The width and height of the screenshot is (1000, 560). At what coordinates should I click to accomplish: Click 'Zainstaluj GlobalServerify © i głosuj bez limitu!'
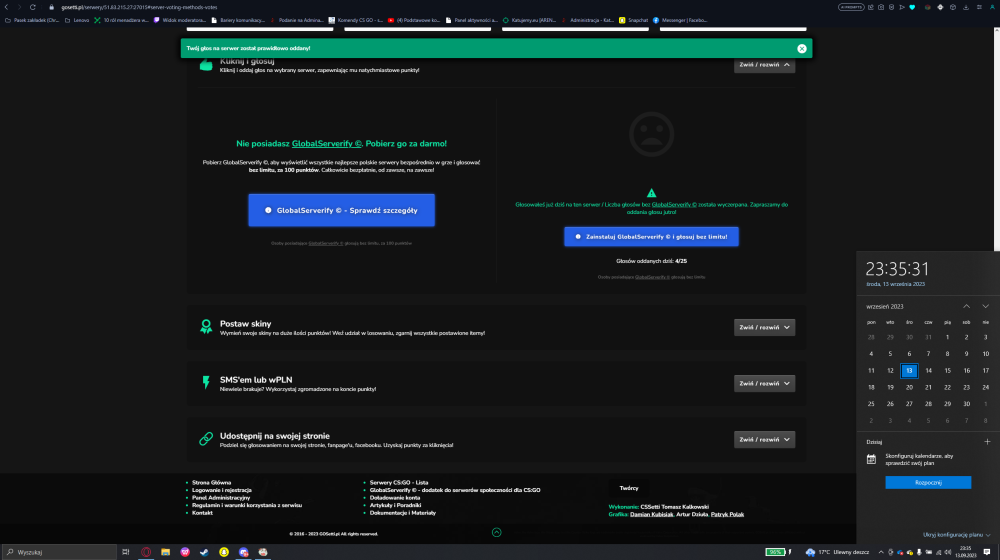(x=651, y=237)
